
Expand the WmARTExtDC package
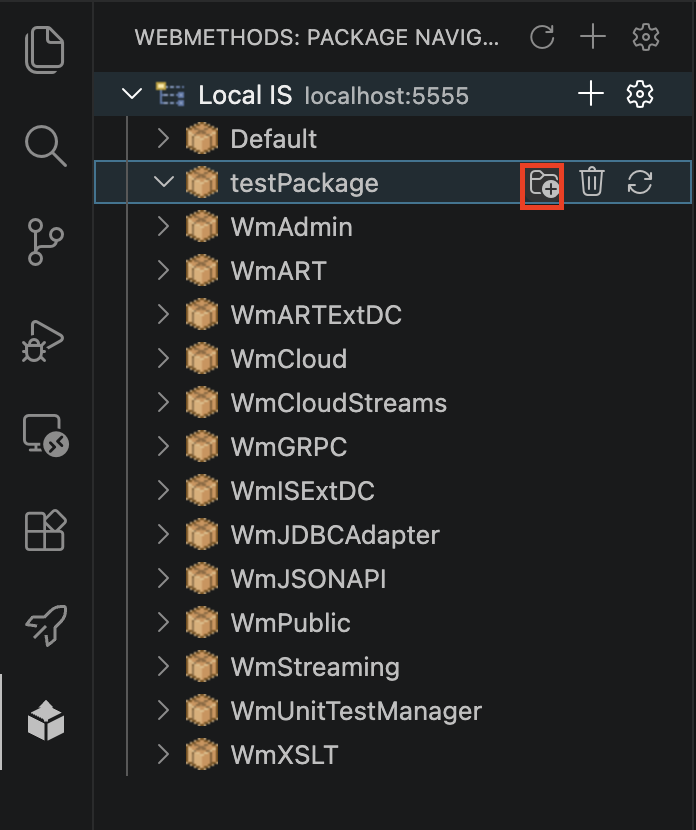click(164, 314)
